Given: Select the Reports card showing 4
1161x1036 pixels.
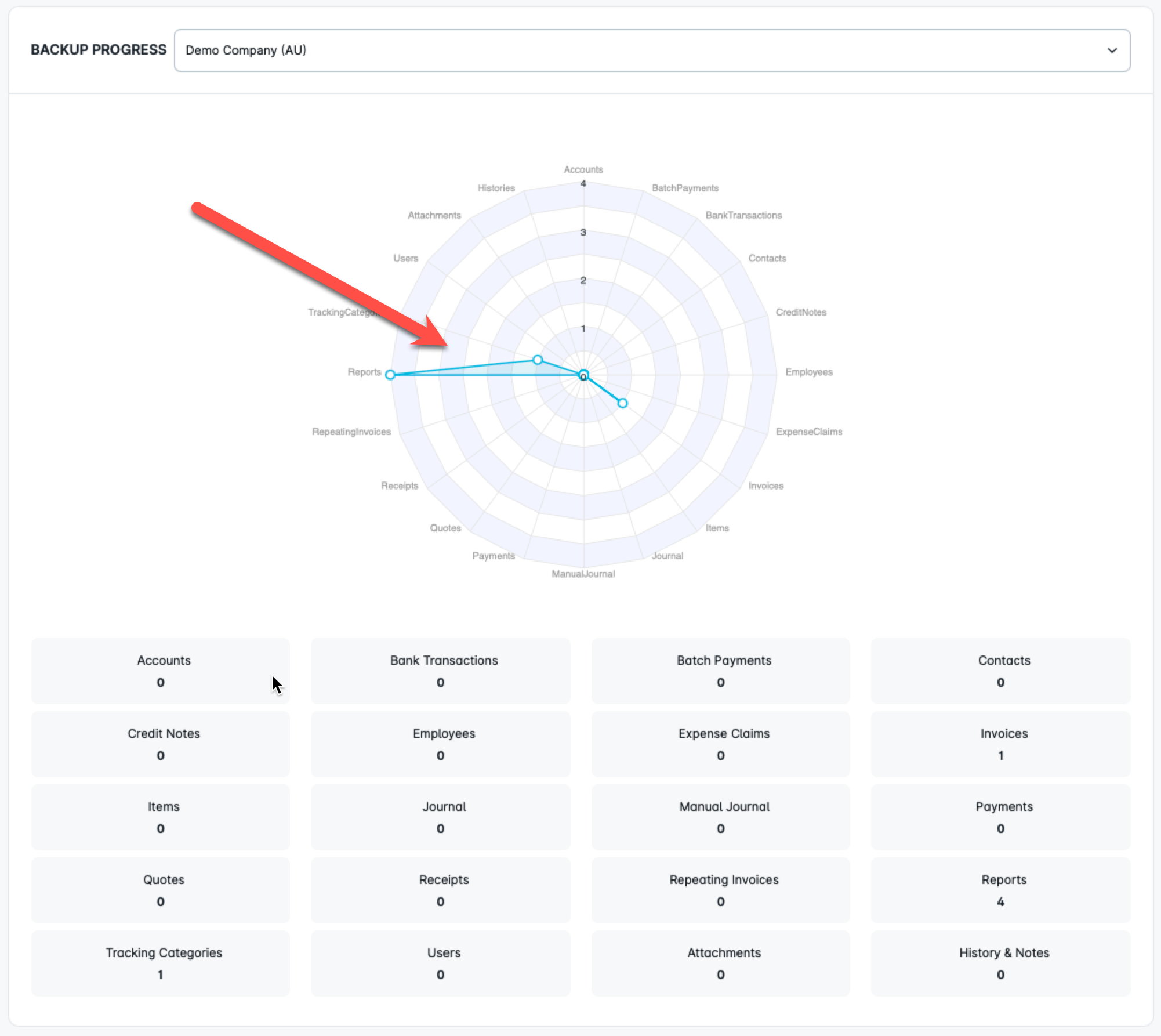Looking at the screenshot, I should pos(1001,890).
